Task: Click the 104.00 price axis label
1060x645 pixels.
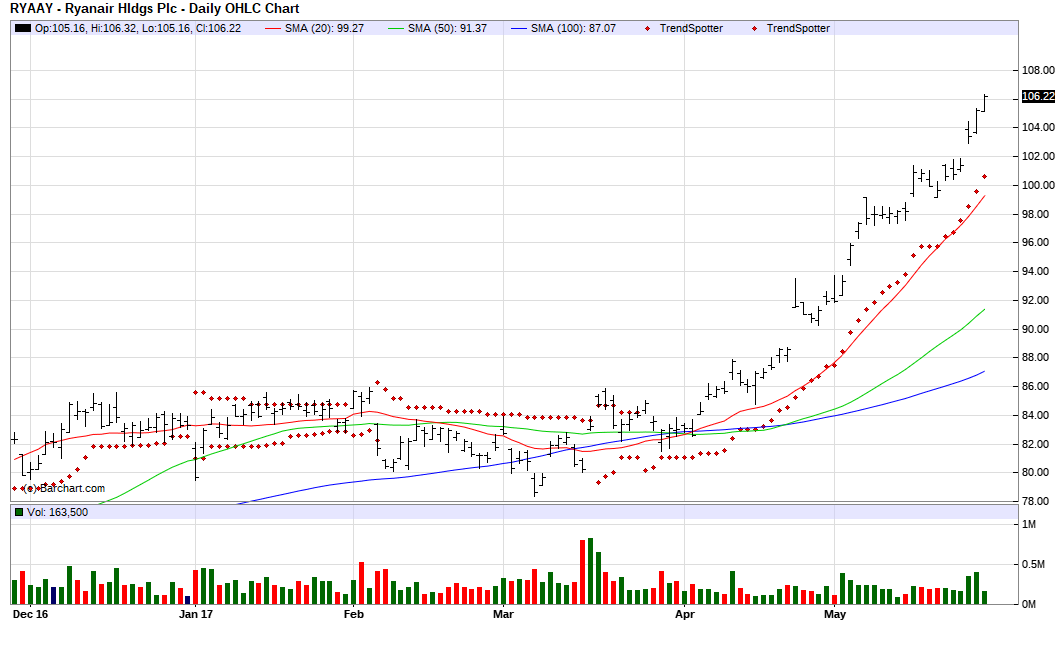Action: click(1038, 127)
